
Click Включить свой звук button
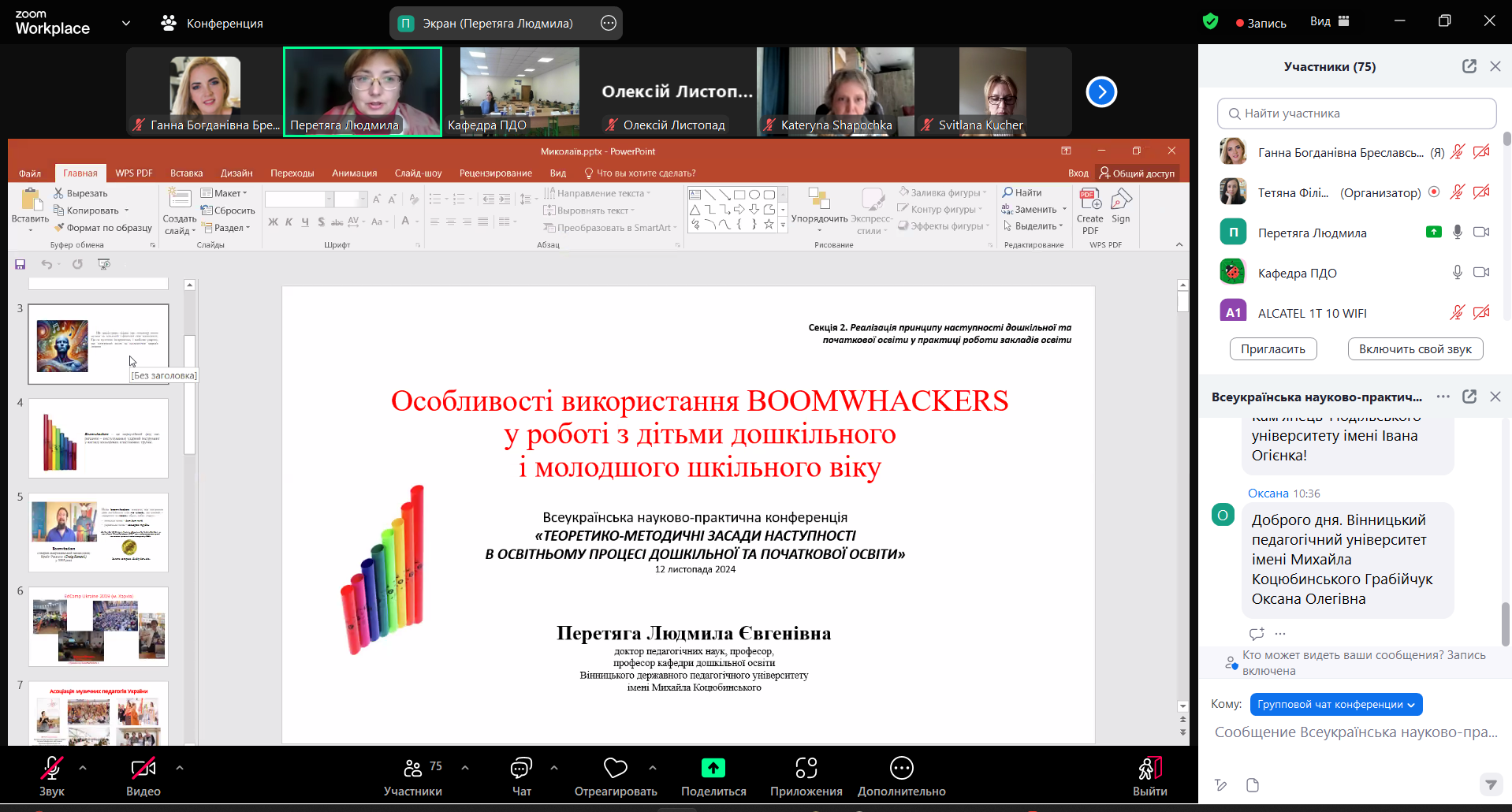(x=1414, y=349)
